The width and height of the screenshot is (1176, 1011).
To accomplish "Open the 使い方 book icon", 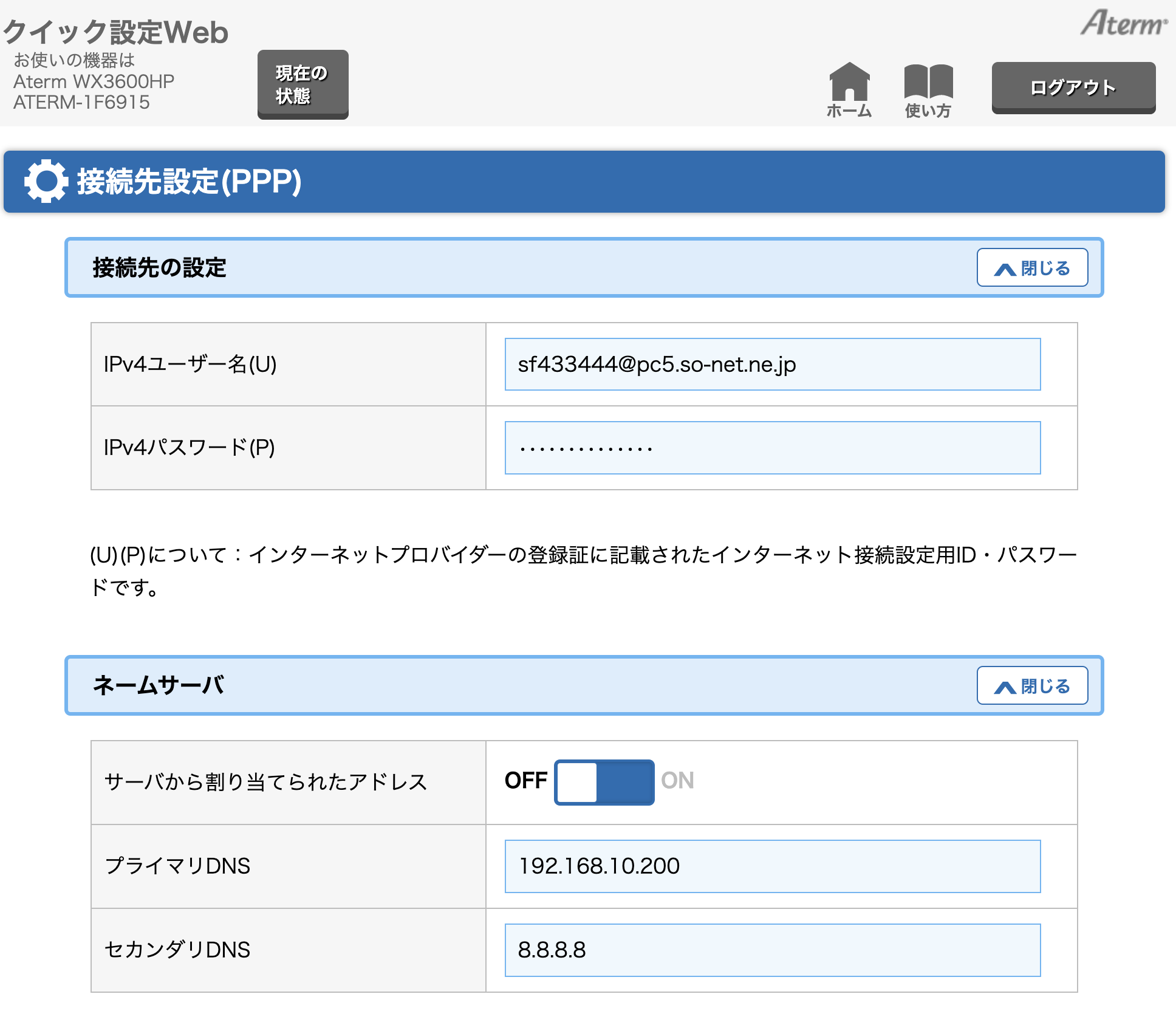I will click(x=928, y=82).
